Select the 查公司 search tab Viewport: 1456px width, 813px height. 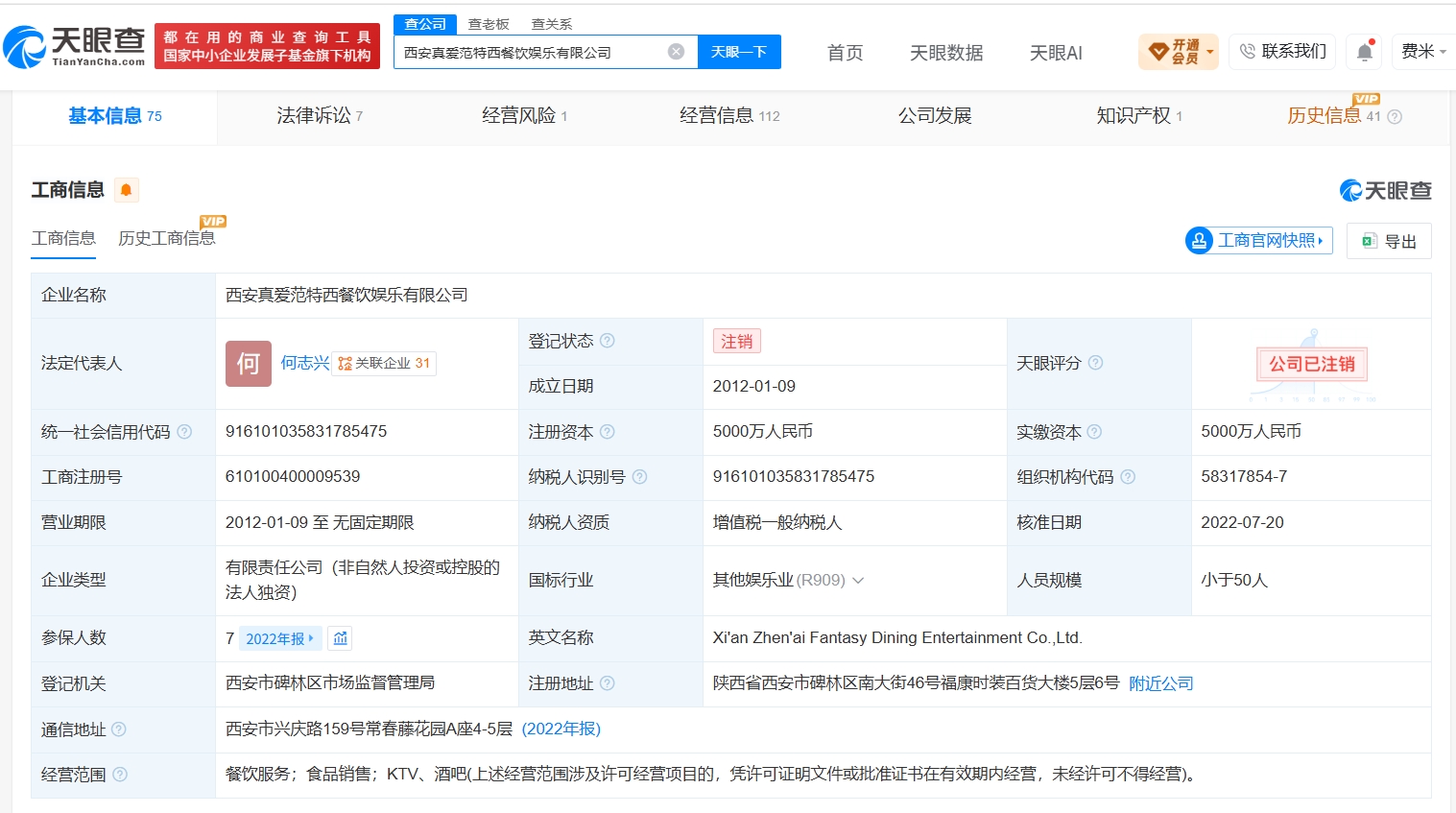tap(425, 24)
